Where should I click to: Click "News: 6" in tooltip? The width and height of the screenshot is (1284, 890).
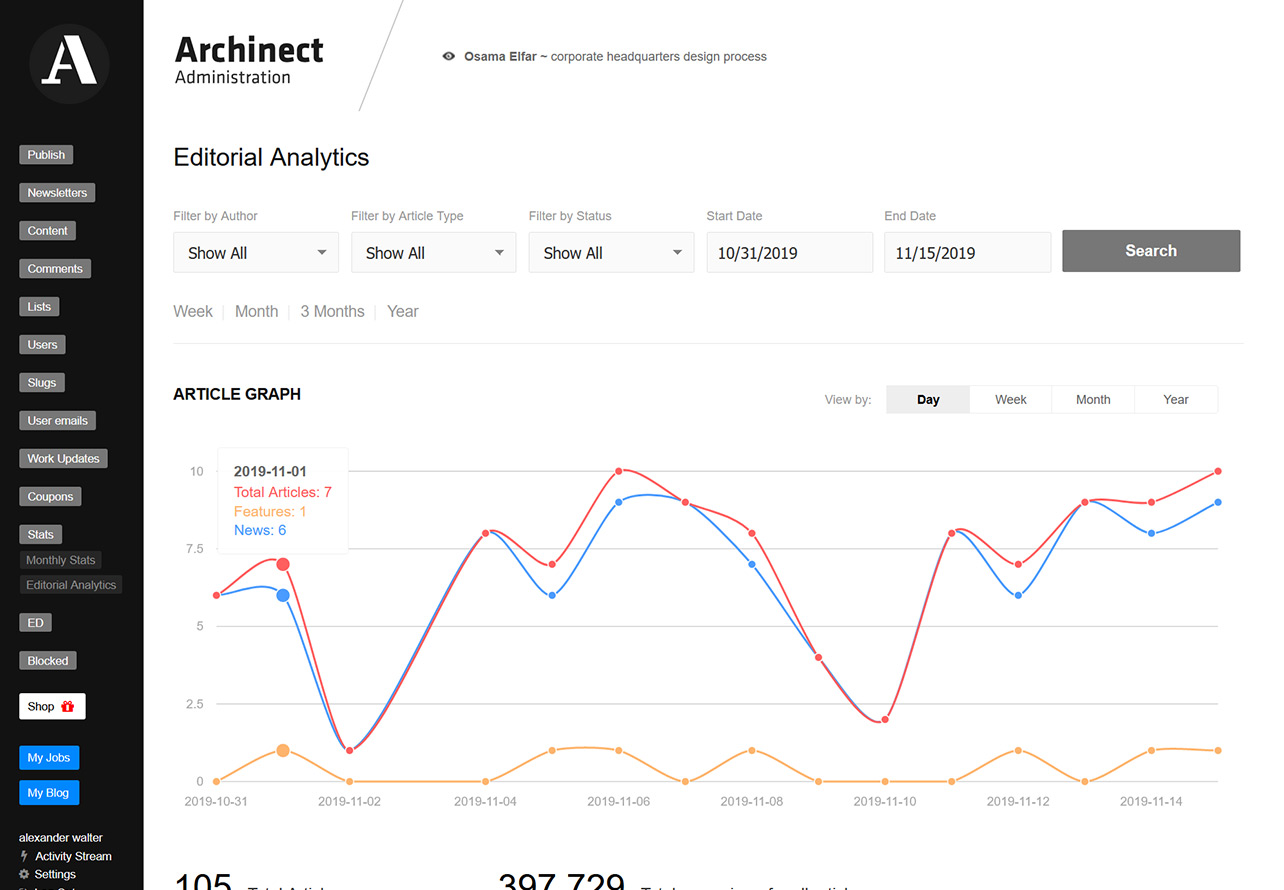coord(260,530)
